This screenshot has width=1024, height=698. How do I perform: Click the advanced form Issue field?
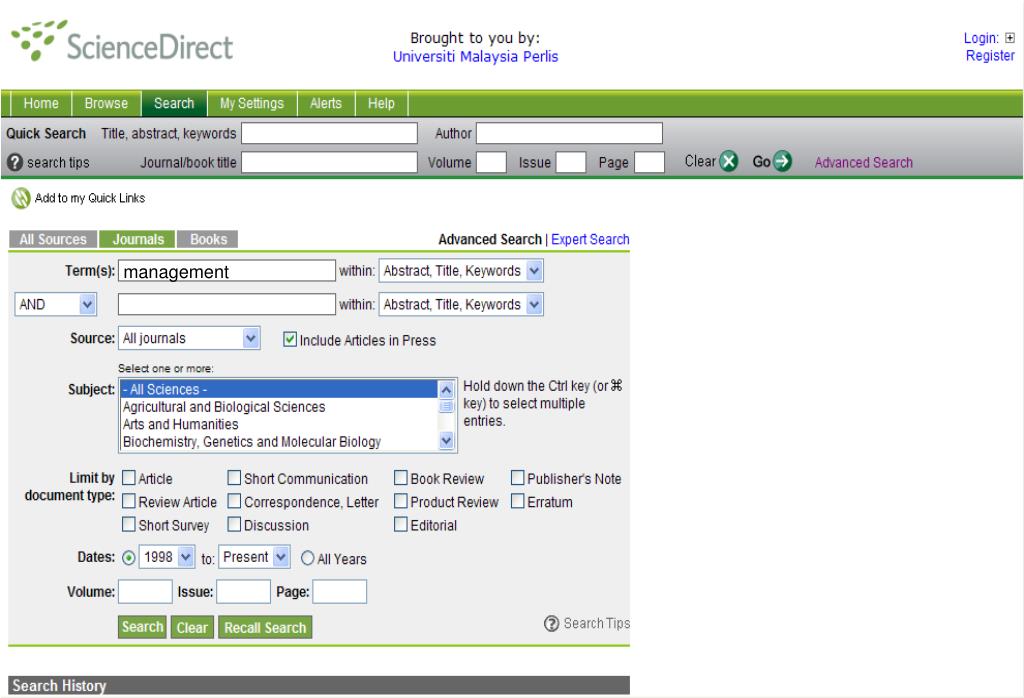243,592
